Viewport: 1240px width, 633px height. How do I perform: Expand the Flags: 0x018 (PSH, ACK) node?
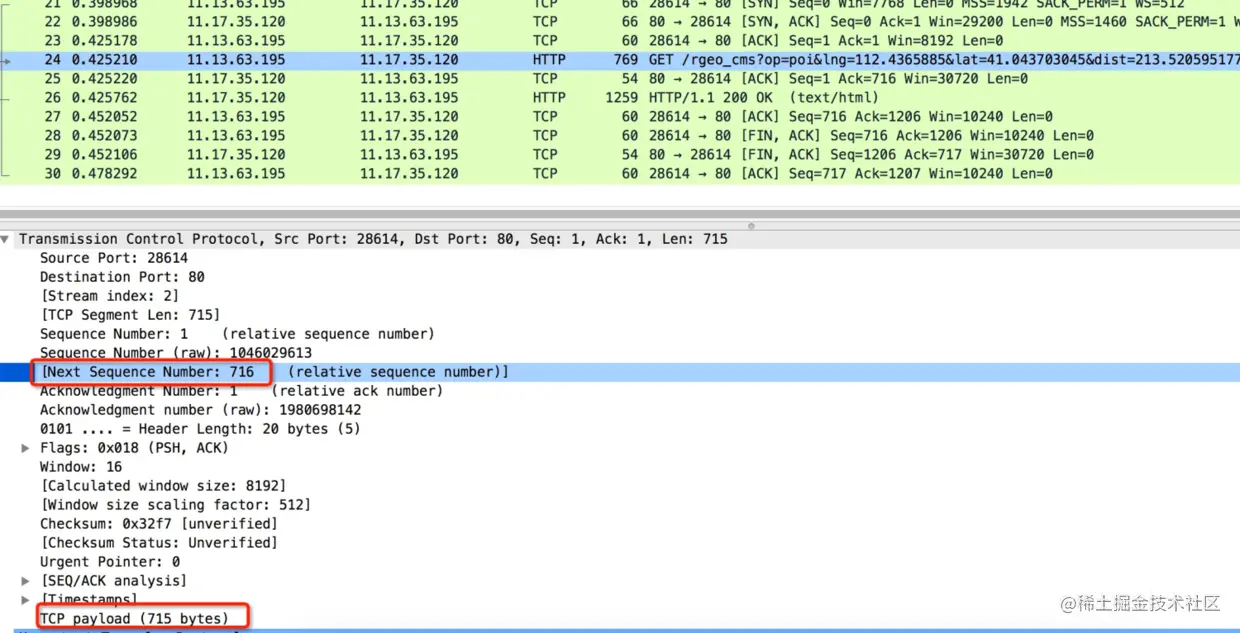26,448
